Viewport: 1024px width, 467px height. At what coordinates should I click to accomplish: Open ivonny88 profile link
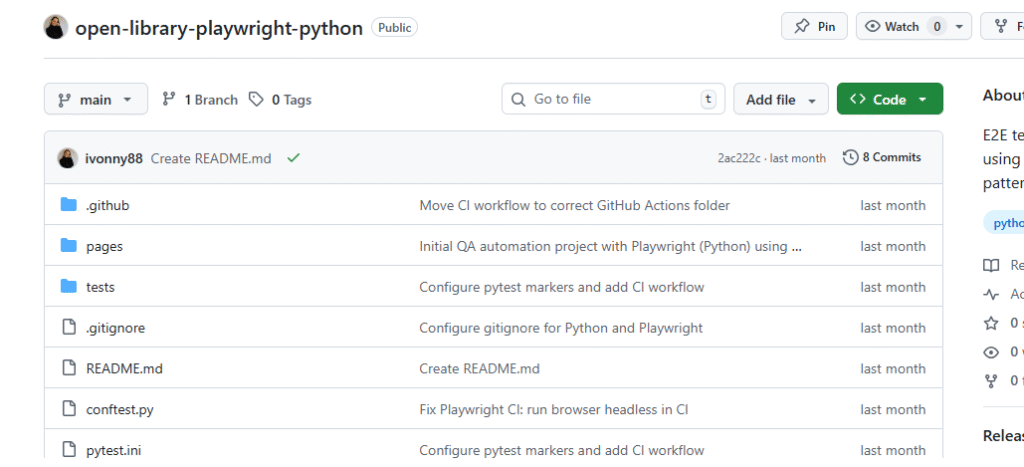[x=114, y=158]
